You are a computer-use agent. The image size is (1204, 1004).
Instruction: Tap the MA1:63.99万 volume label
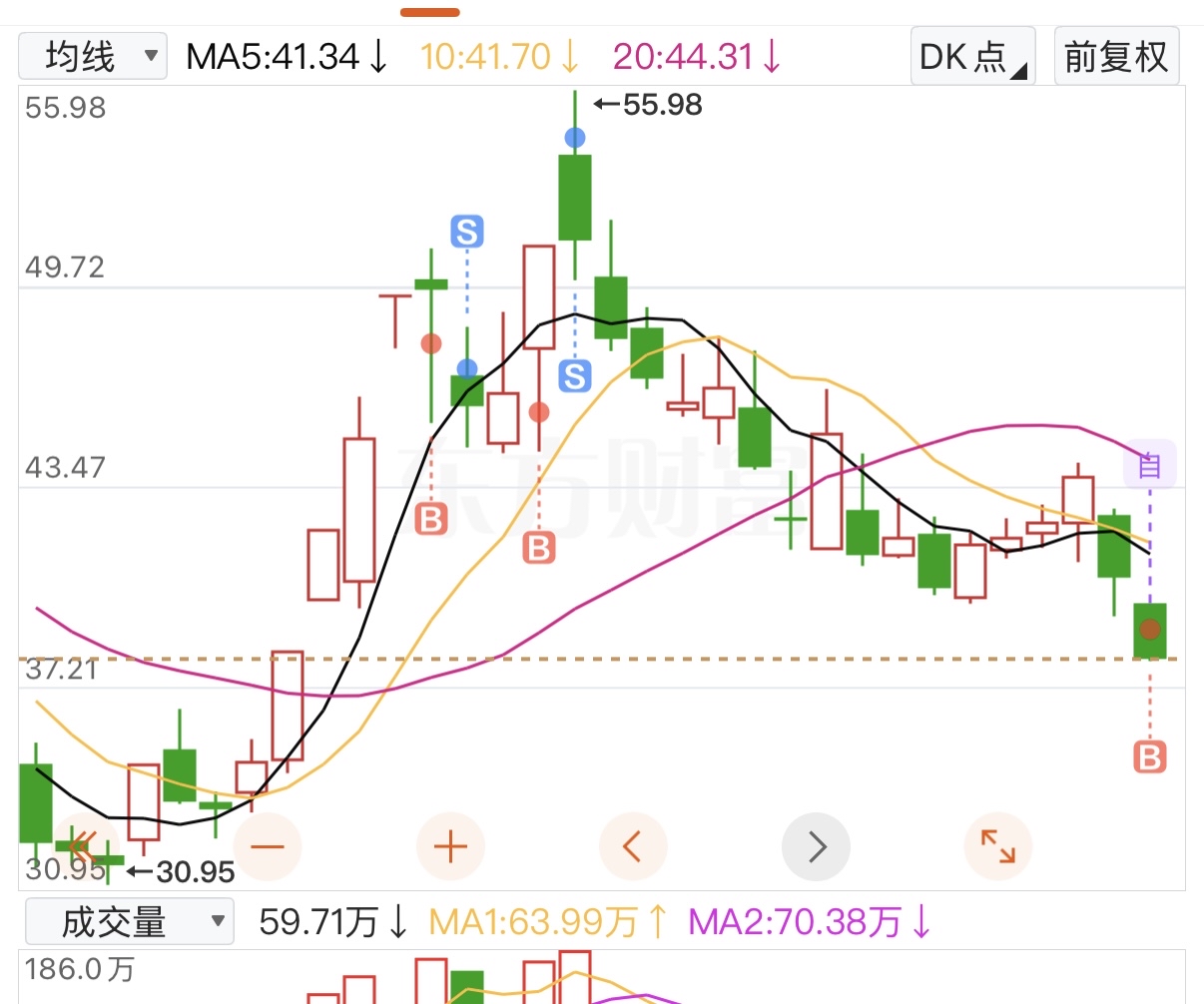click(x=548, y=921)
